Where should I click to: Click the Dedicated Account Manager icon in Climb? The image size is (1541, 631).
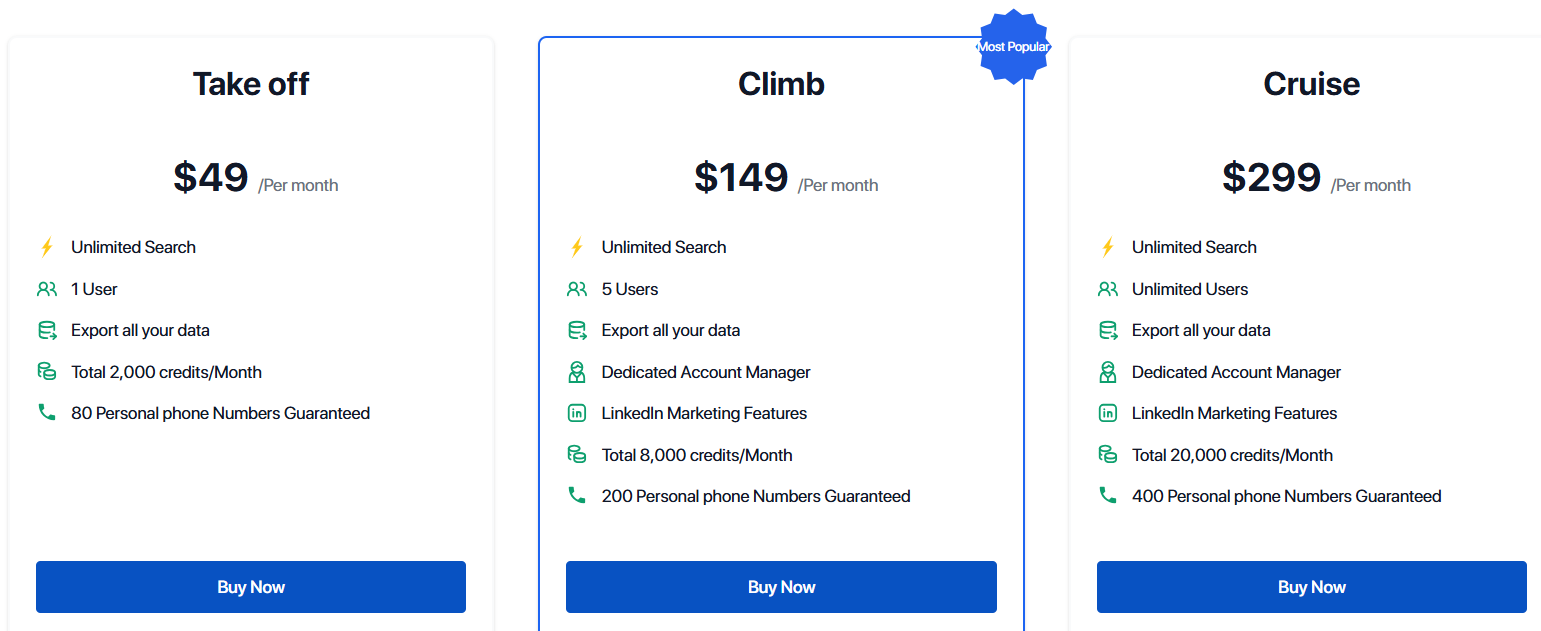tap(577, 371)
